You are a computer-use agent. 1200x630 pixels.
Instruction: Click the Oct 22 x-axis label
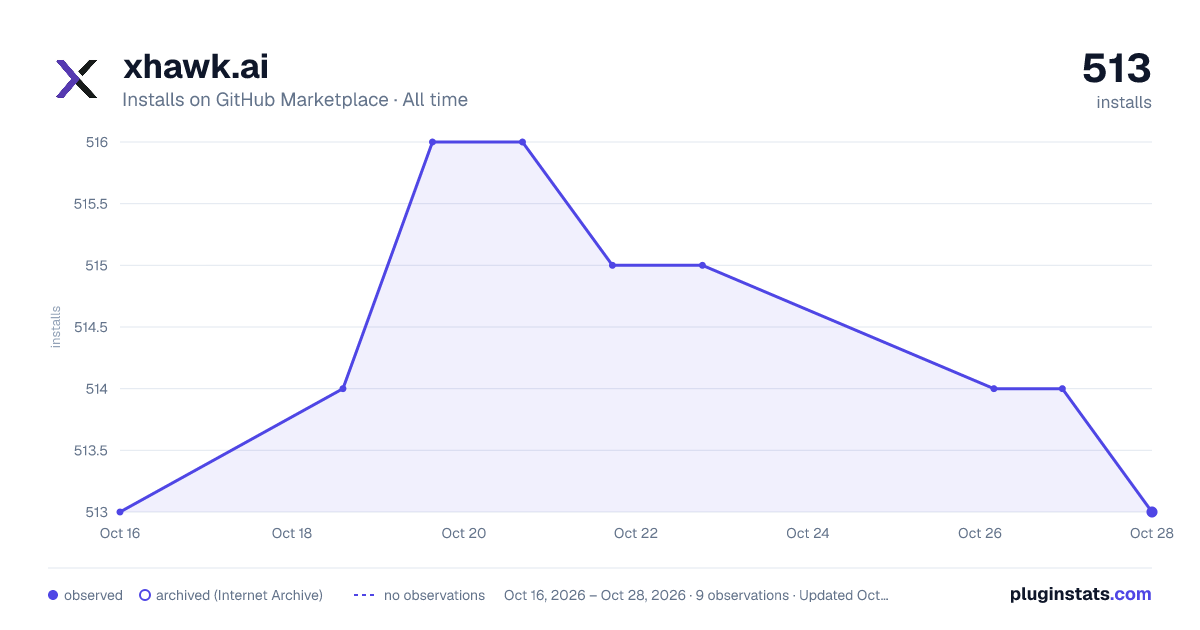pyautogui.click(x=636, y=533)
